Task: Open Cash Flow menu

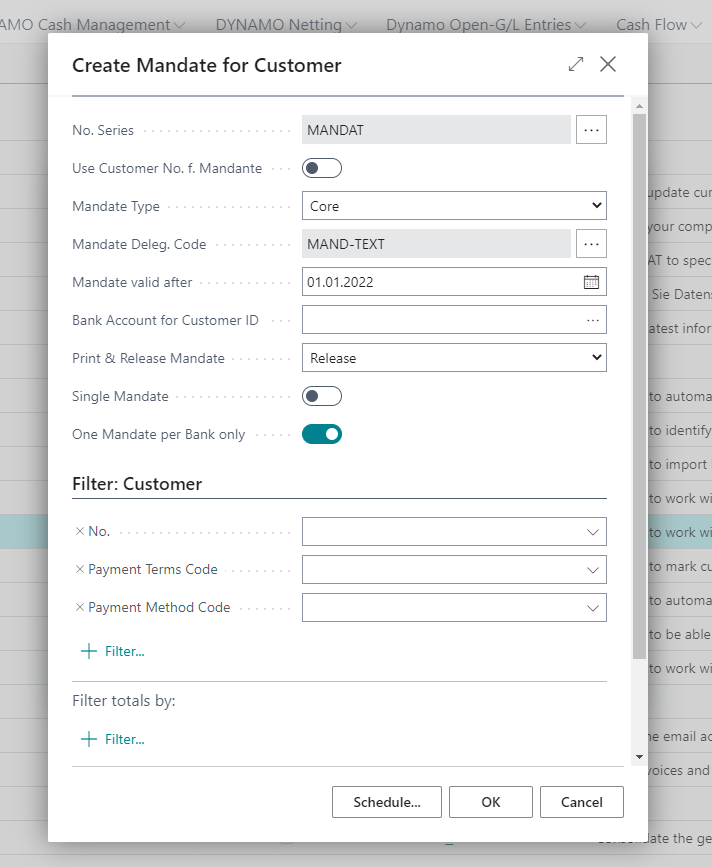Action: [659, 25]
